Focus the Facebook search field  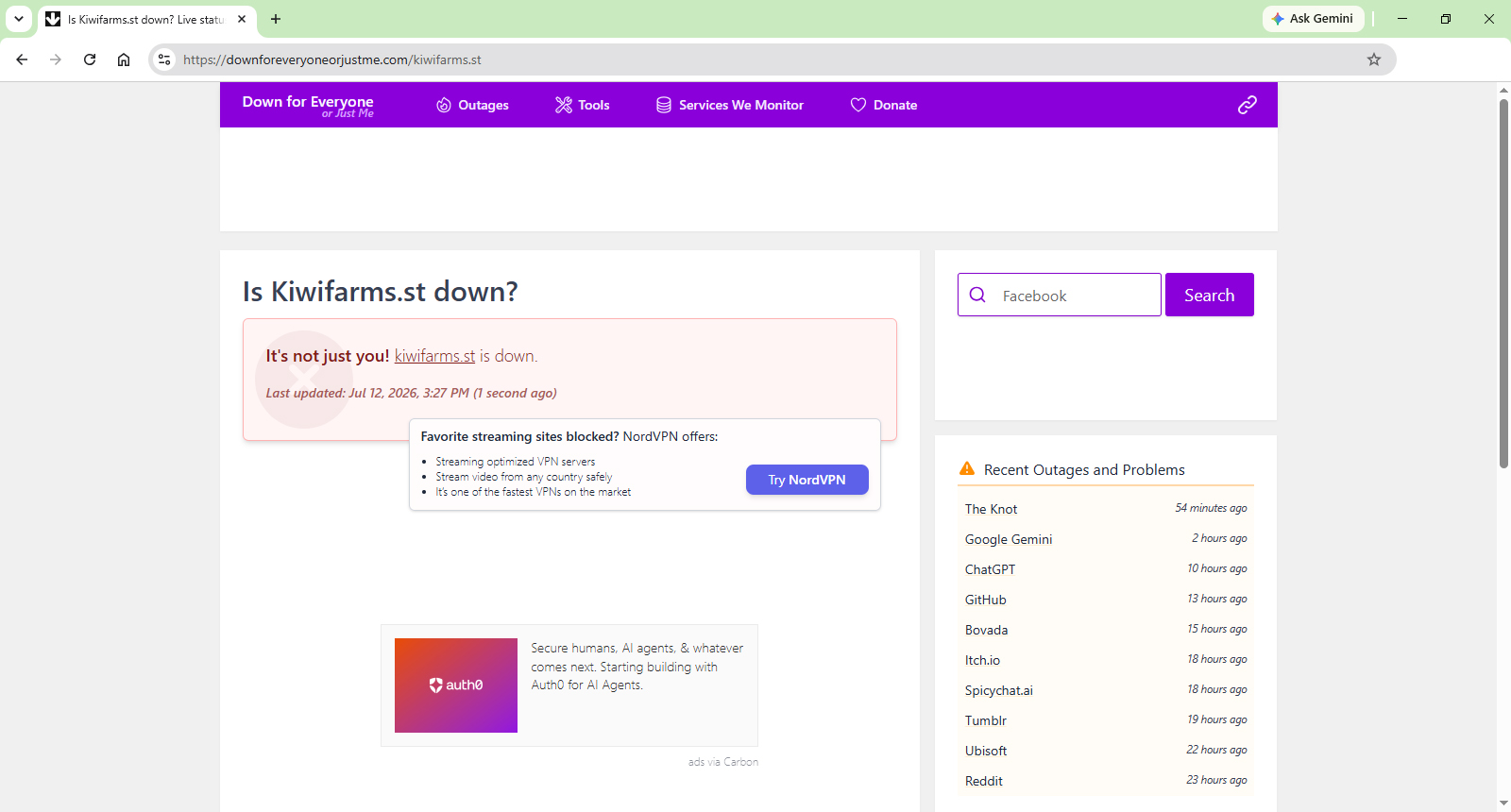pos(1060,295)
